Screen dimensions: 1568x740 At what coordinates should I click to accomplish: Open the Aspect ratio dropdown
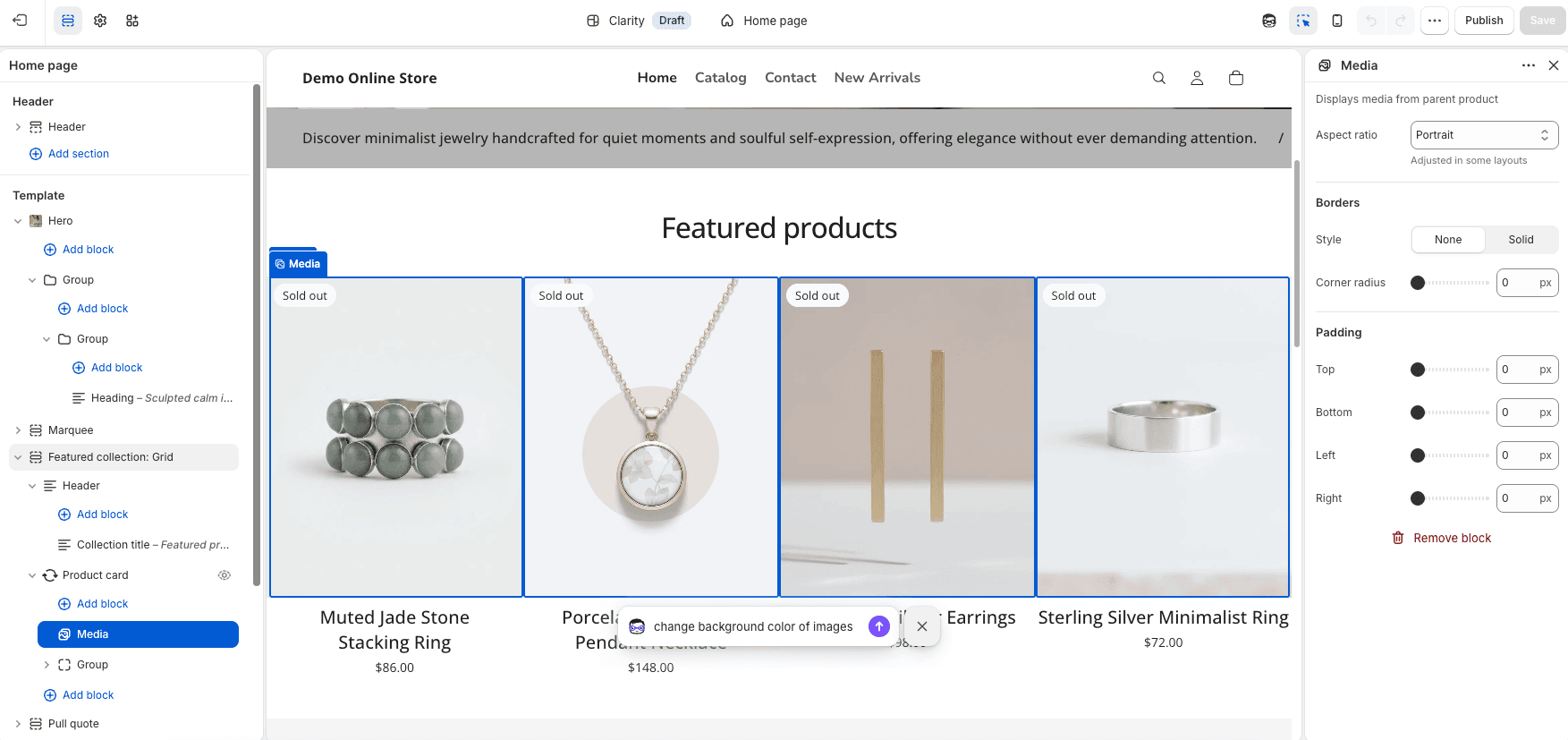tap(1485, 135)
